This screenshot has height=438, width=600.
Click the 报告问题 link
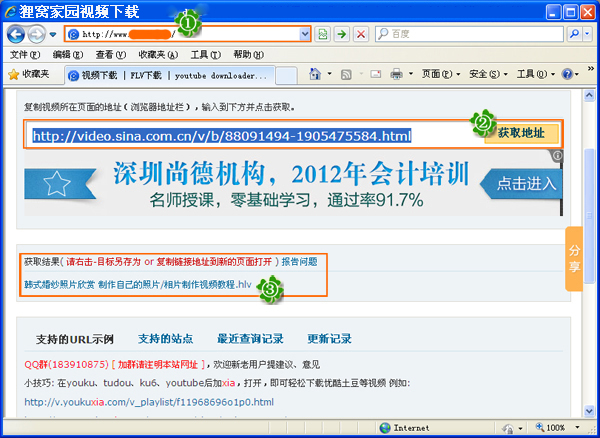tap(300, 262)
